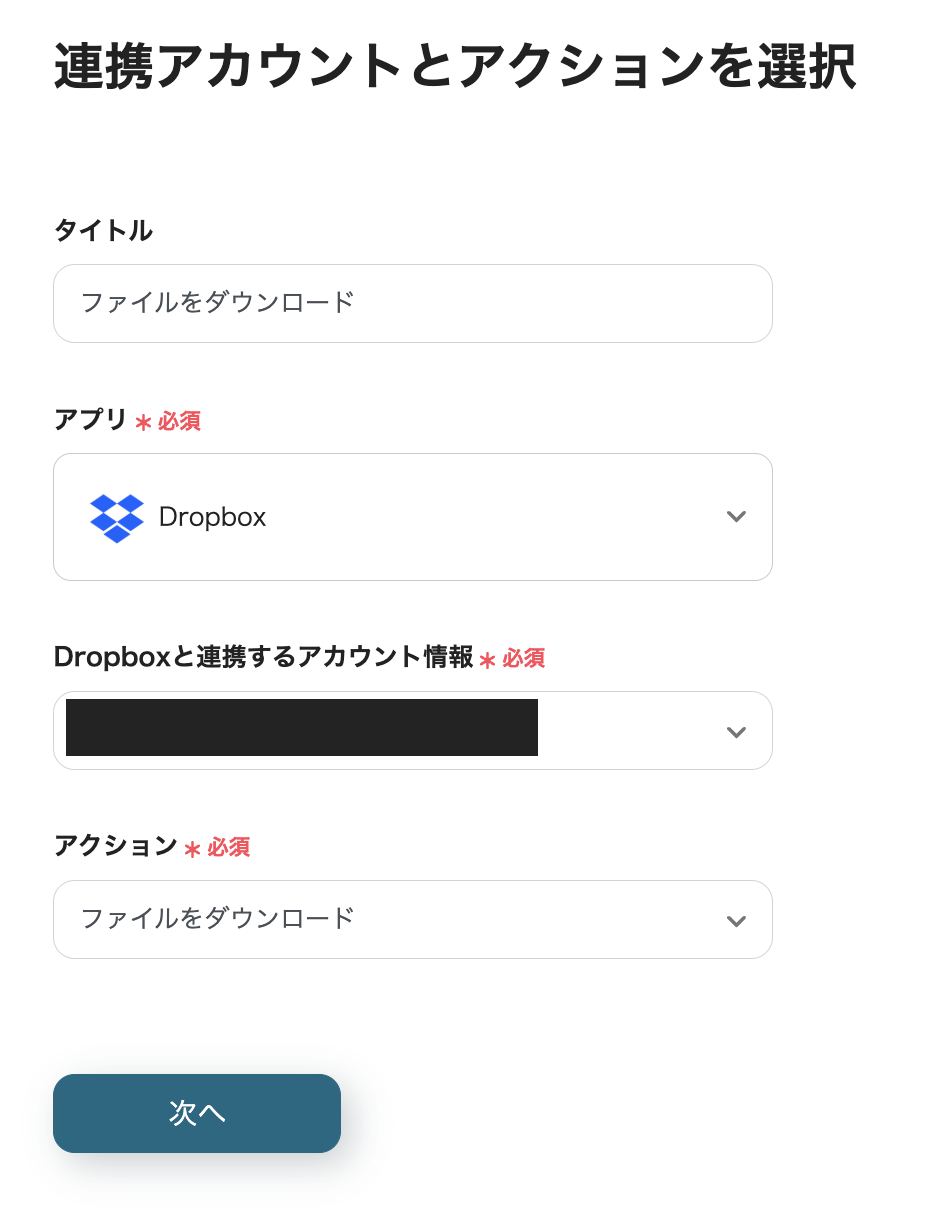Click the redacted account value box
The width and height of the screenshot is (938, 1210).
pyautogui.click(x=301, y=727)
